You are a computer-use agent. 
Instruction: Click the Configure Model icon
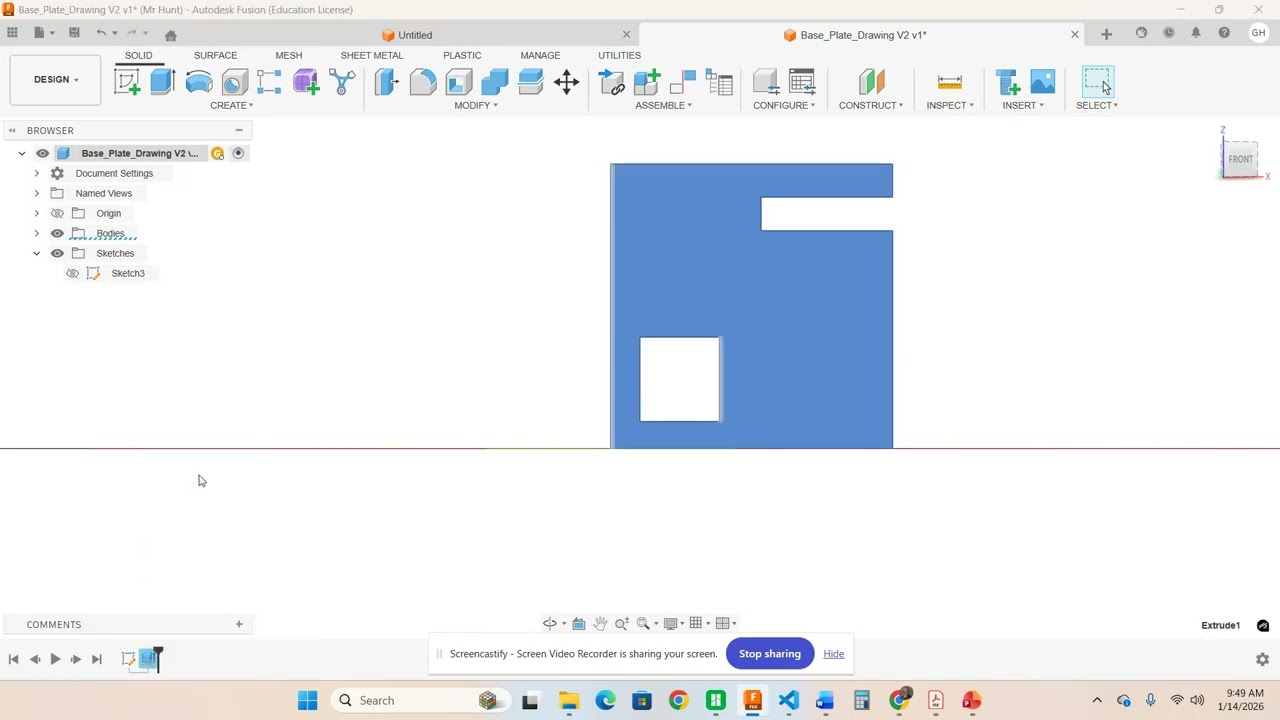766,82
